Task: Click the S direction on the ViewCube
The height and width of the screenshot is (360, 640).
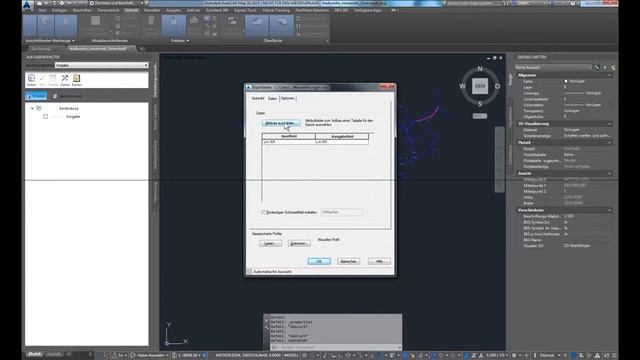Action: click(x=480, y=104)
